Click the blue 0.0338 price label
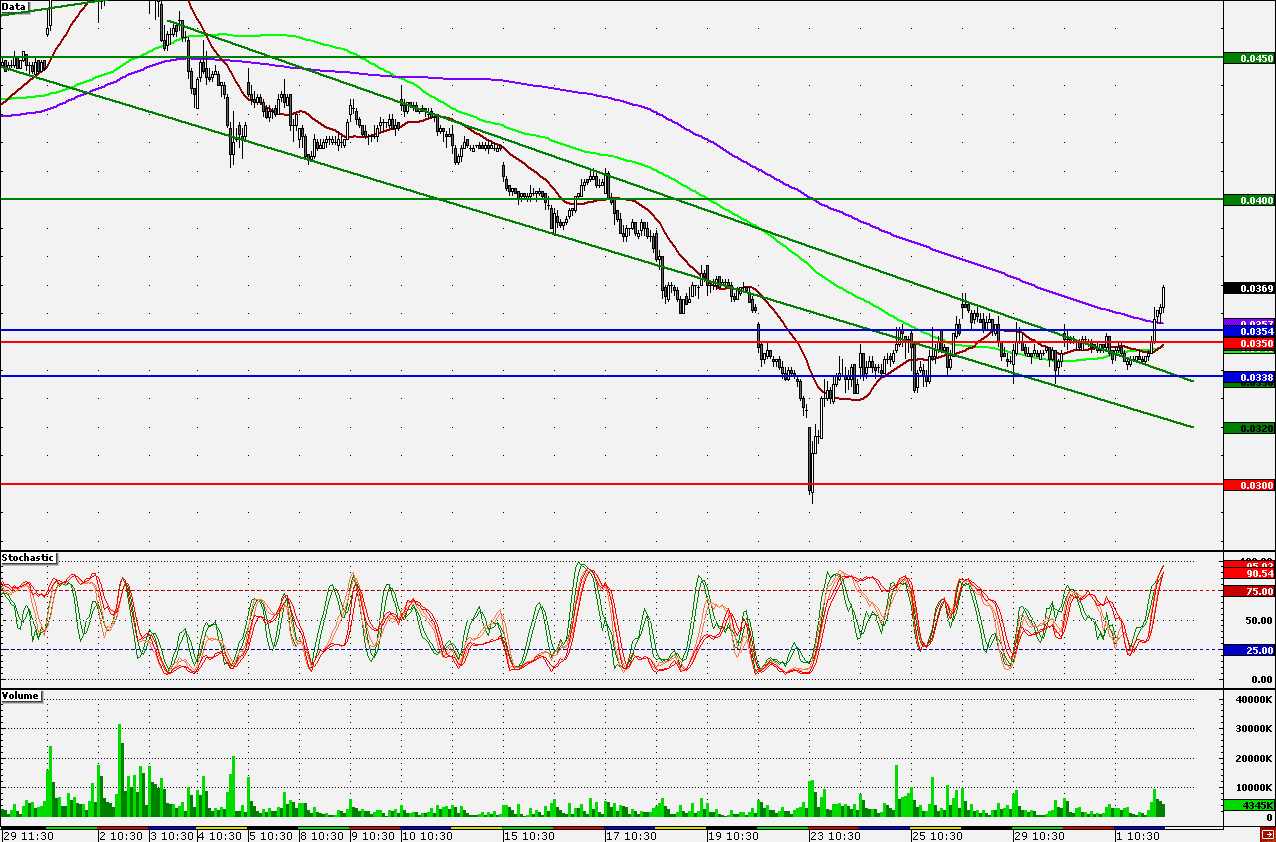 (1250, 377)
